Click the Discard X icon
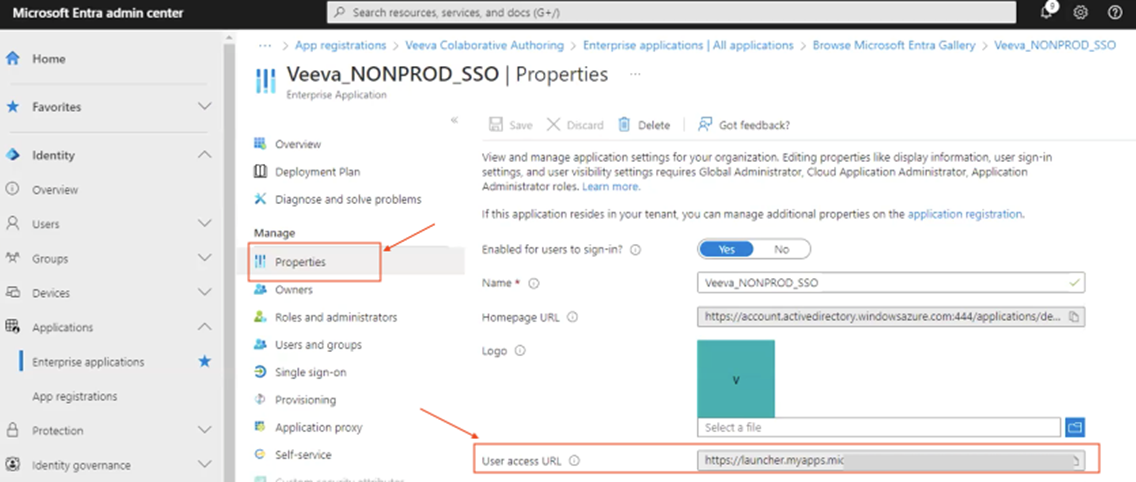The image size is (1136, 482). 554,125
